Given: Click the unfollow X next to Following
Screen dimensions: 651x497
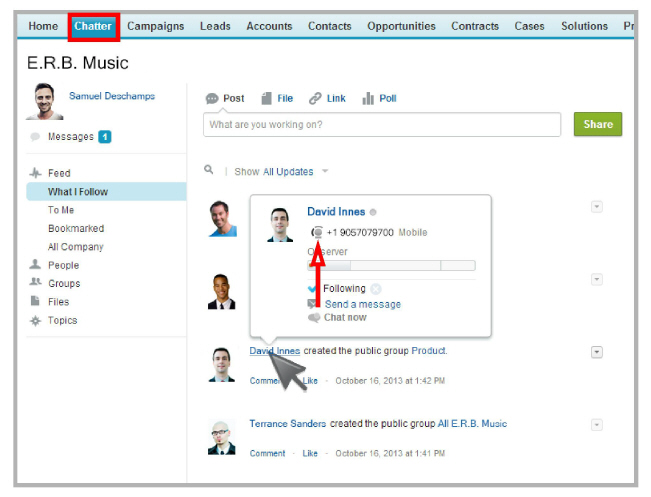Looking at the screenshot, I should point(376,289).
